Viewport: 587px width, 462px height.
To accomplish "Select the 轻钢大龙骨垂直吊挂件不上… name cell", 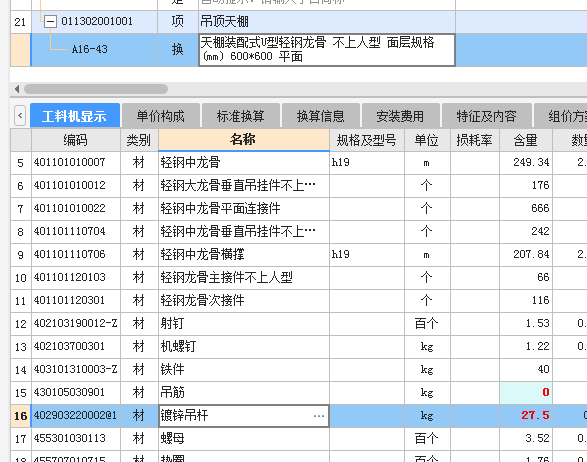I will pos(244,185).
